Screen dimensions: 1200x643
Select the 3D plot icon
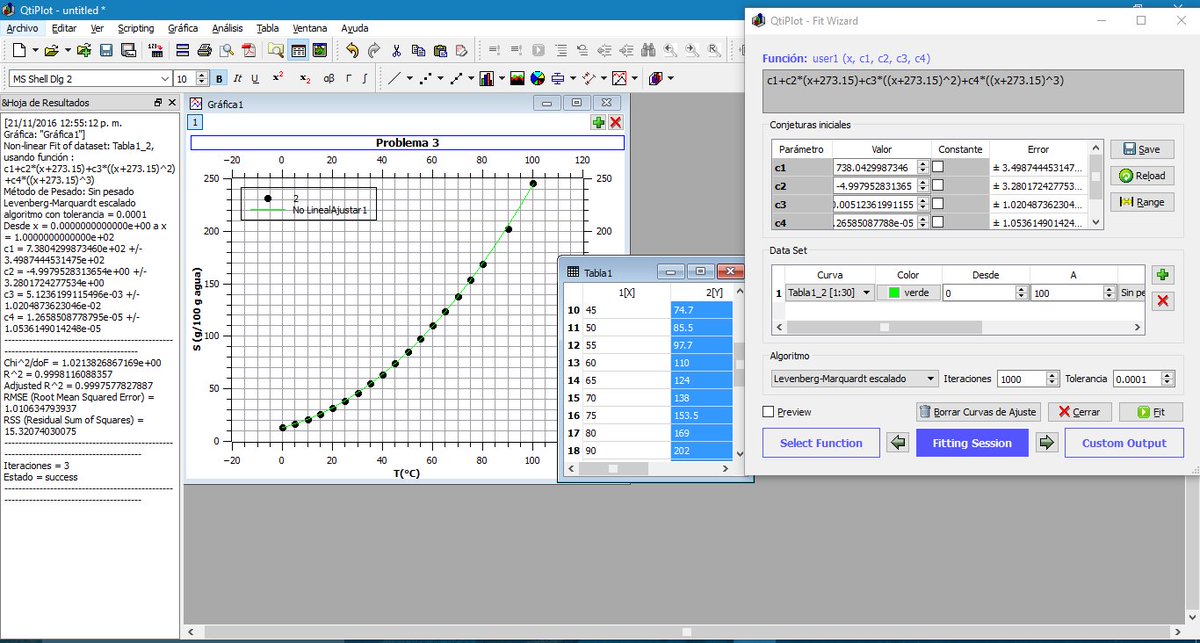coord(655,78)
